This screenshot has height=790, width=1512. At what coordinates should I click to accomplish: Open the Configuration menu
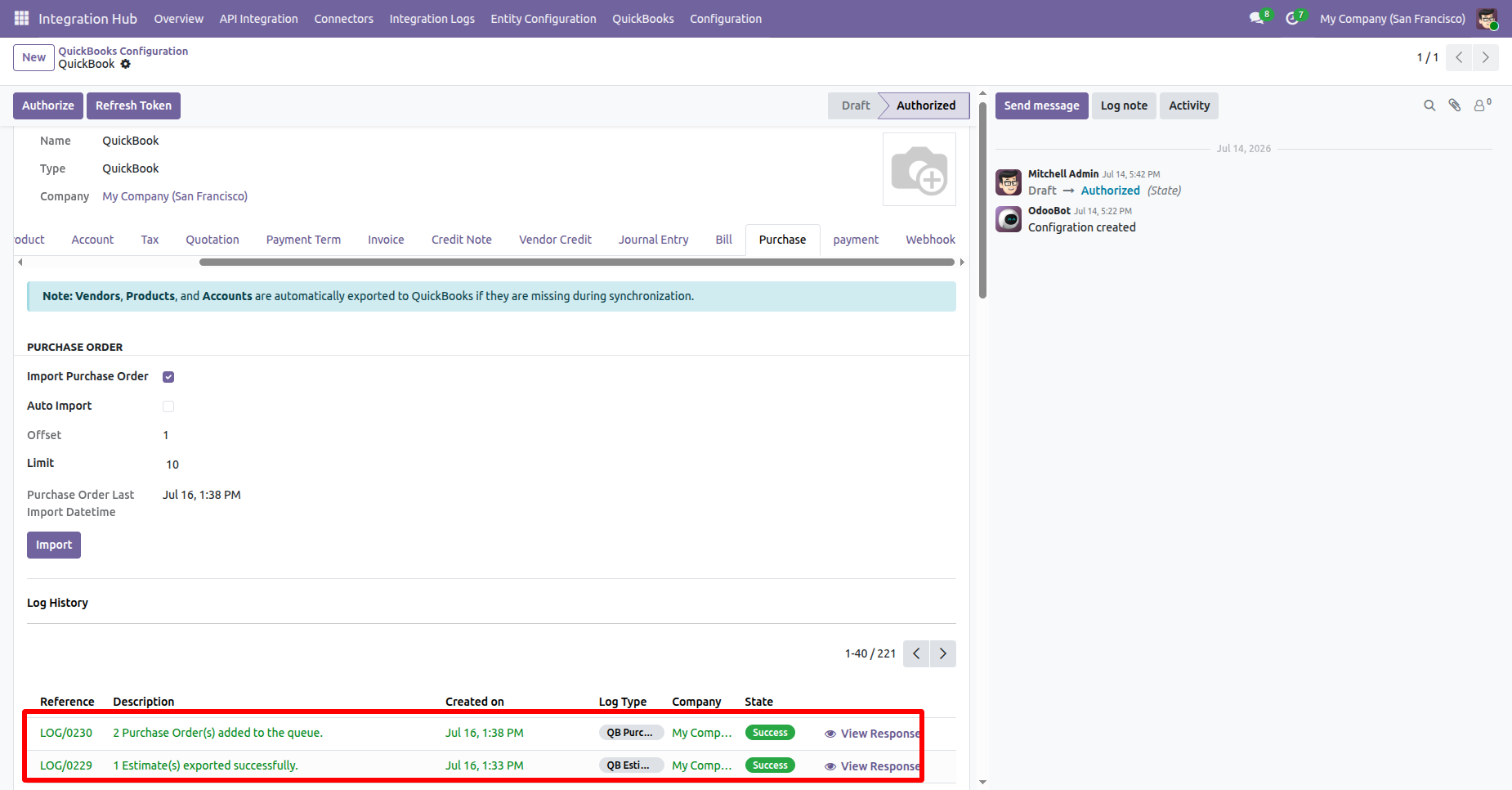pyautogui.click(x=726, y=19)
